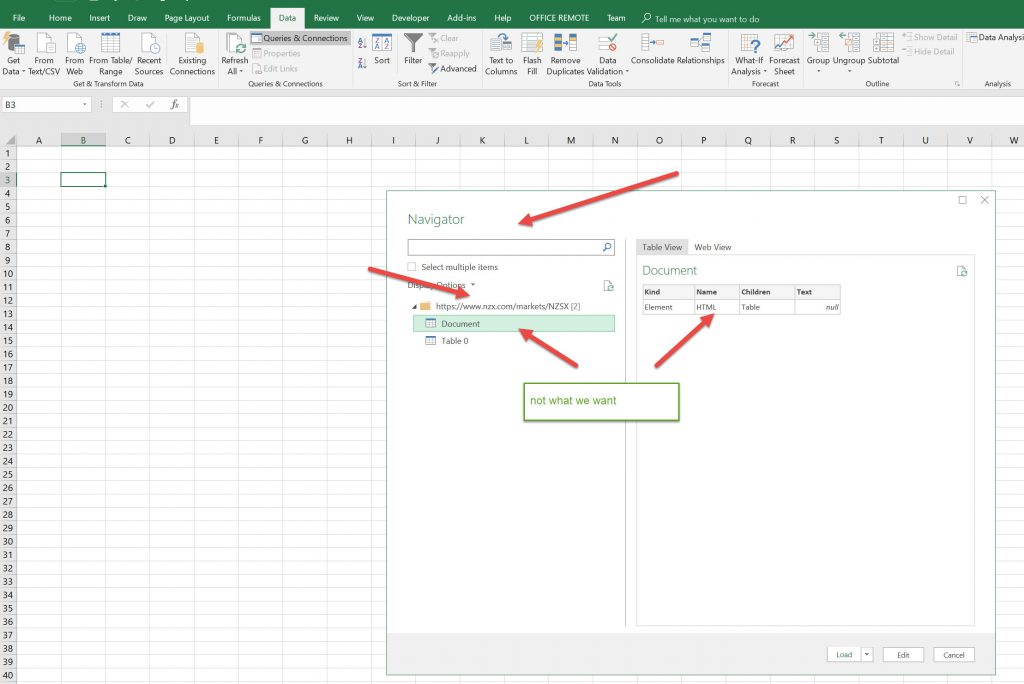Viewport: 1024px width, 684px height.
Task: Collapse the nzx.com folder tree node
Action: pos(414,306)
